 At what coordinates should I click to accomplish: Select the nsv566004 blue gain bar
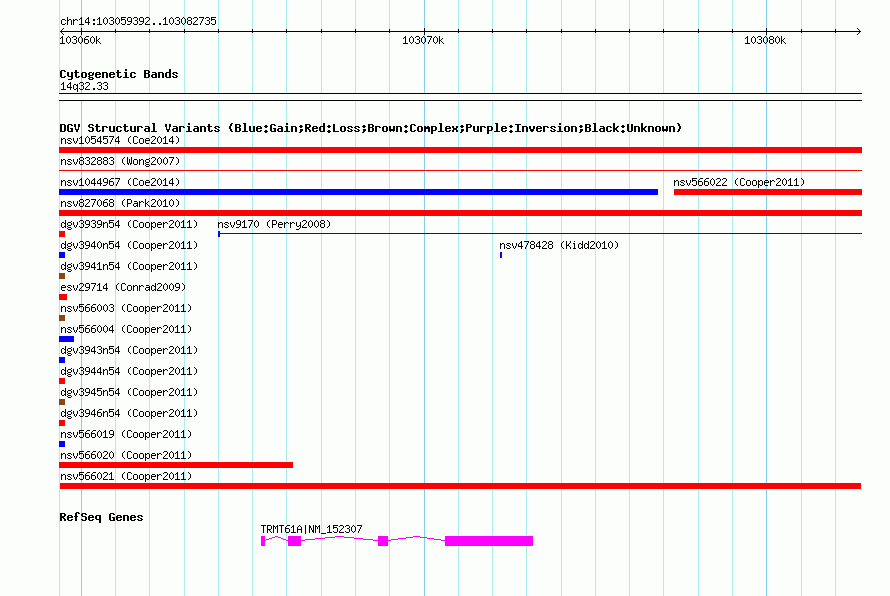(66, 339)
